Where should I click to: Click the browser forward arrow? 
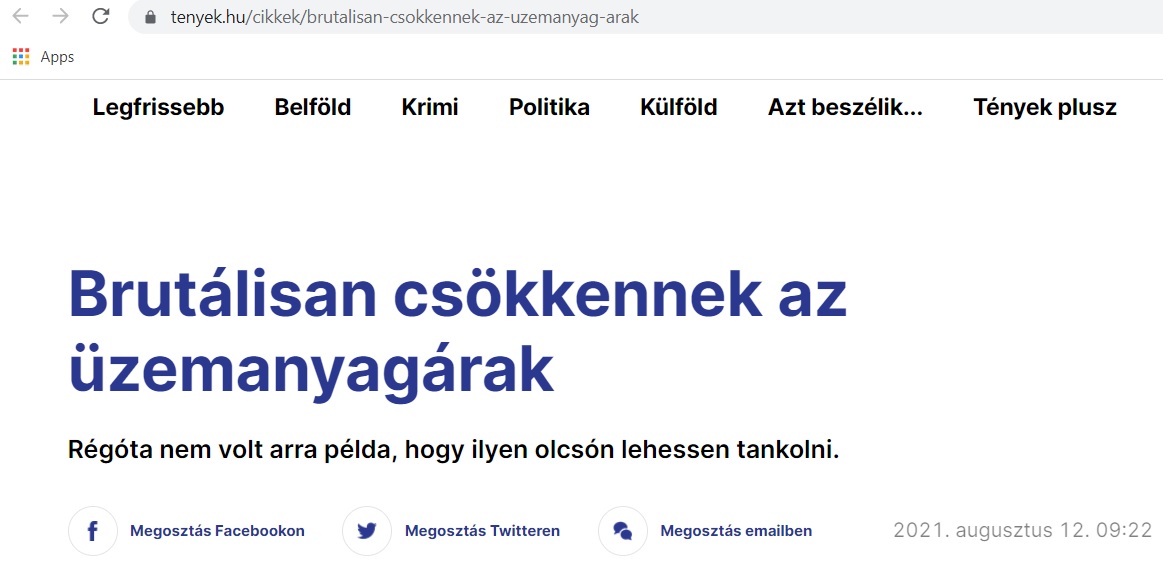(61, 17)
